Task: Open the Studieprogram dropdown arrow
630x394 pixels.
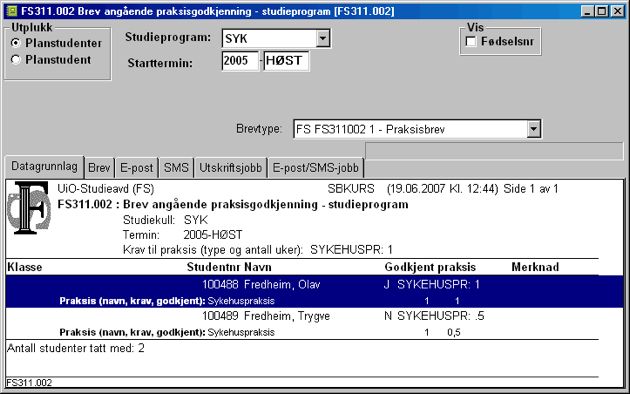Action: (x=323, y=39)
